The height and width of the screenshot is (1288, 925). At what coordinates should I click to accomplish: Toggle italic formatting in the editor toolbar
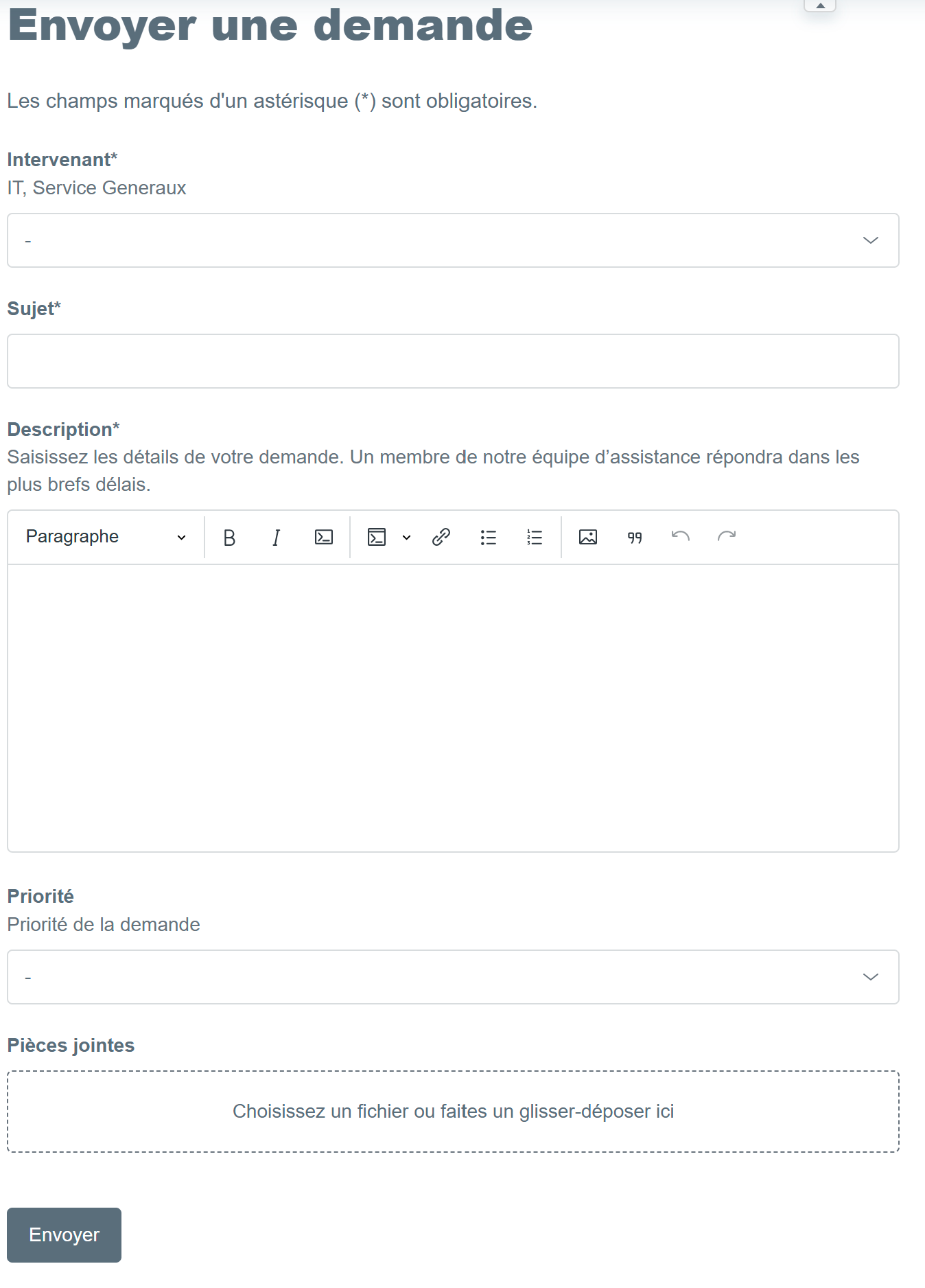276,538
